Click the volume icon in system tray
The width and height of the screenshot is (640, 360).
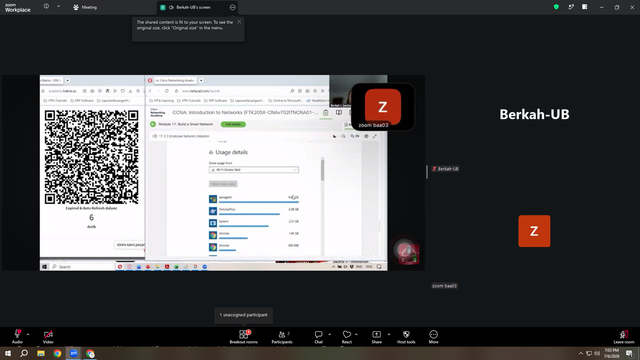point(597,353)
